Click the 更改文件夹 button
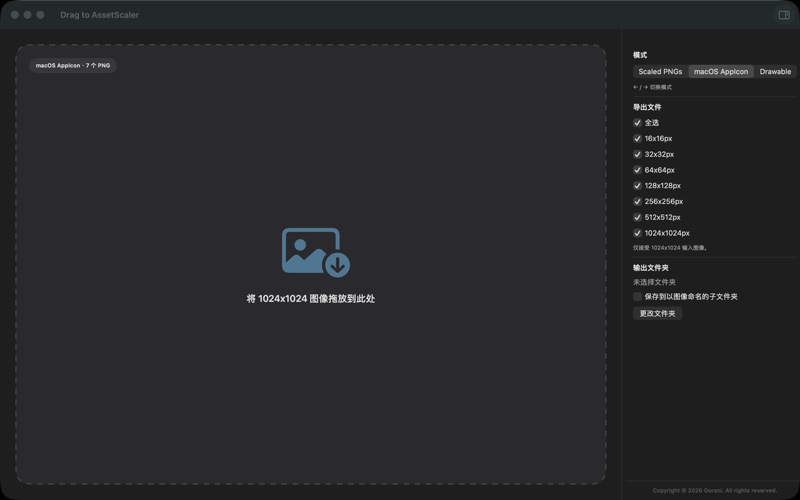 point(657,313)
